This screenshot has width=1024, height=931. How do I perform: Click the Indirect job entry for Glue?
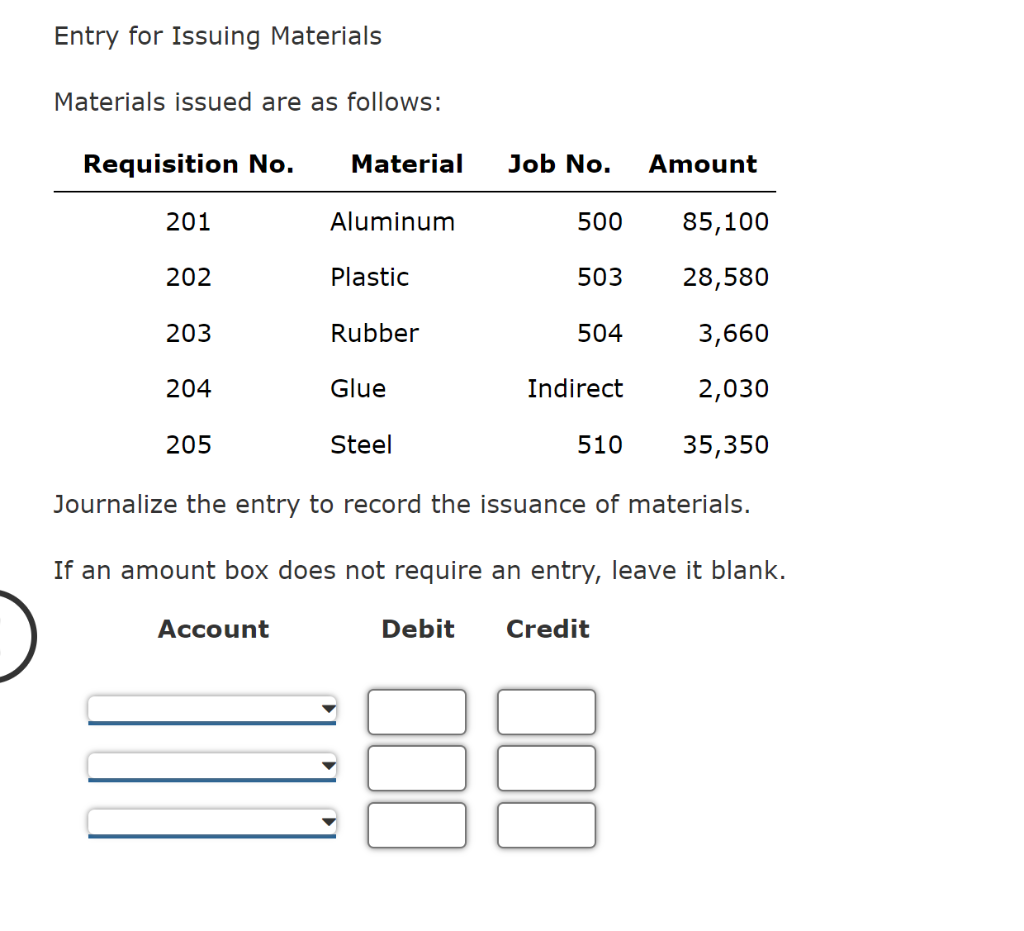[575, 388]
